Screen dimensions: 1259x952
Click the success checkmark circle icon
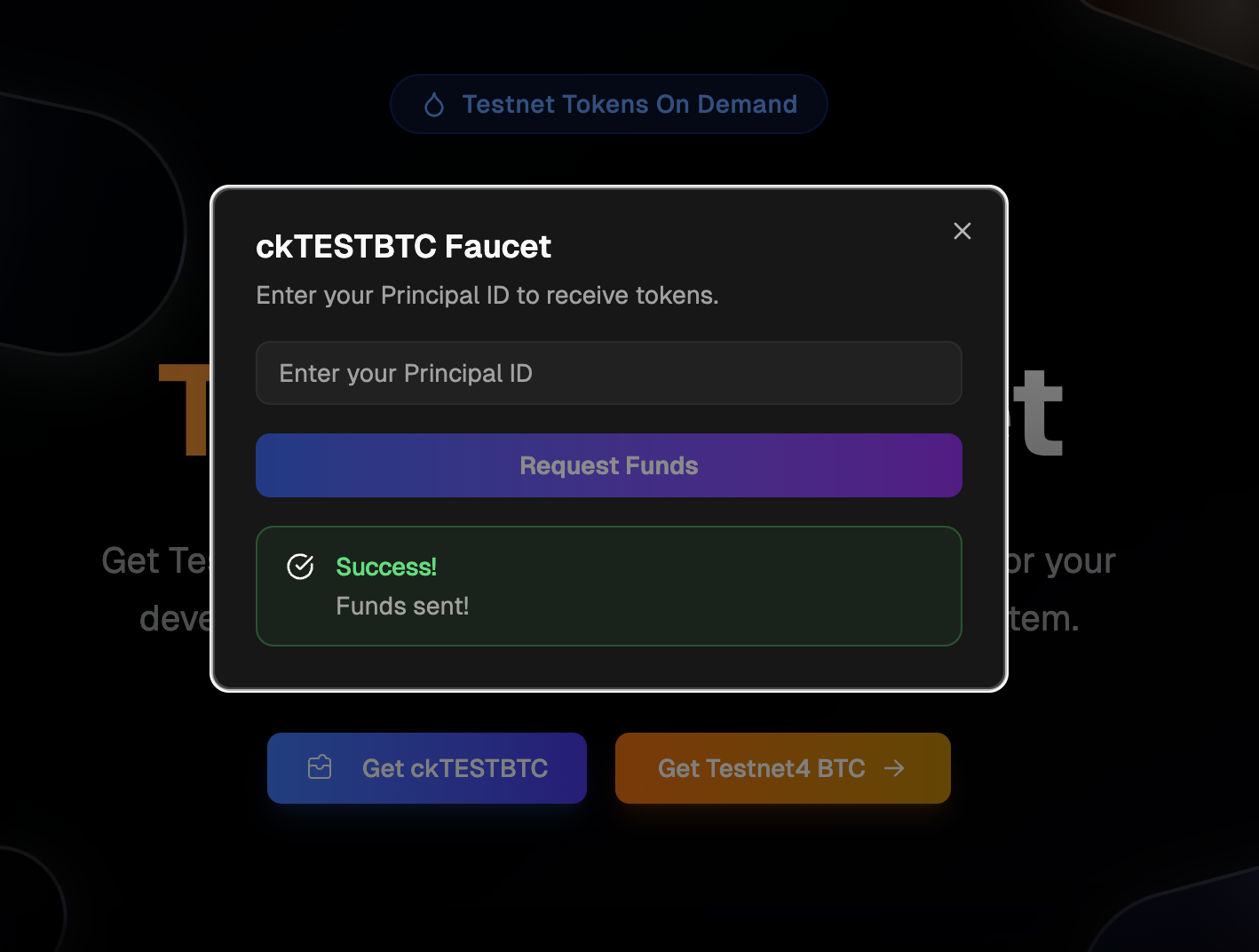pos(300,567)
